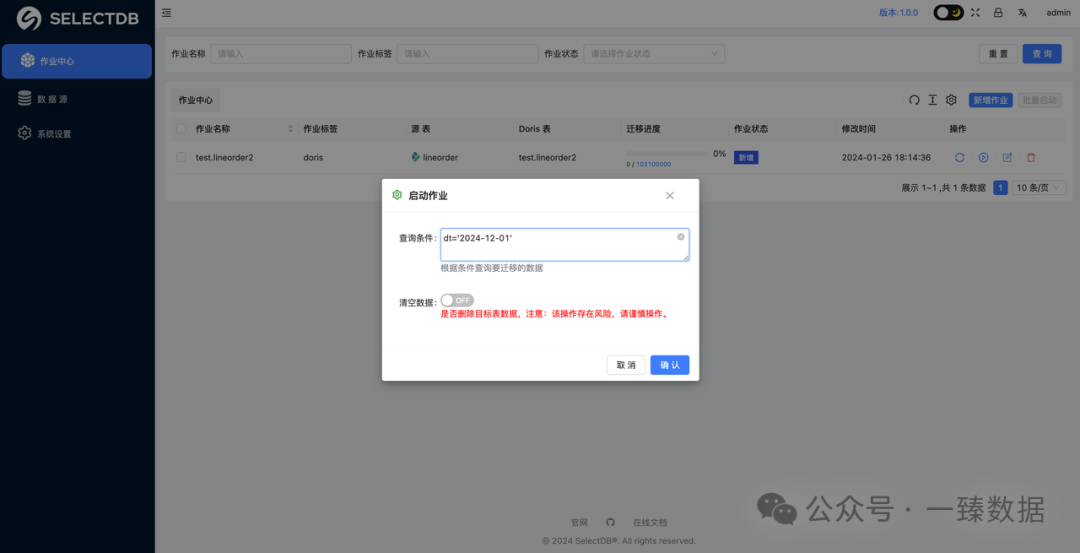Click the 新增 status tag
Viewport: 1080px width, 553px height.
pos(746,158)
